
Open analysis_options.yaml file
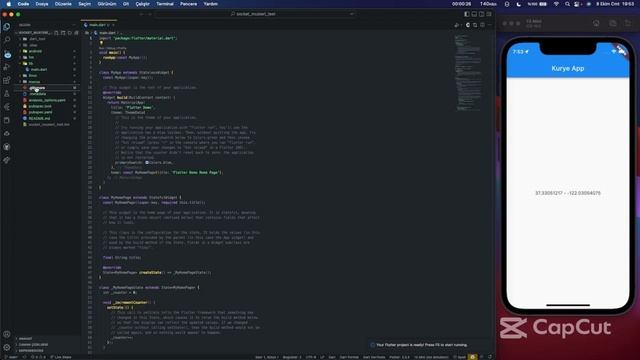[47, 100]
